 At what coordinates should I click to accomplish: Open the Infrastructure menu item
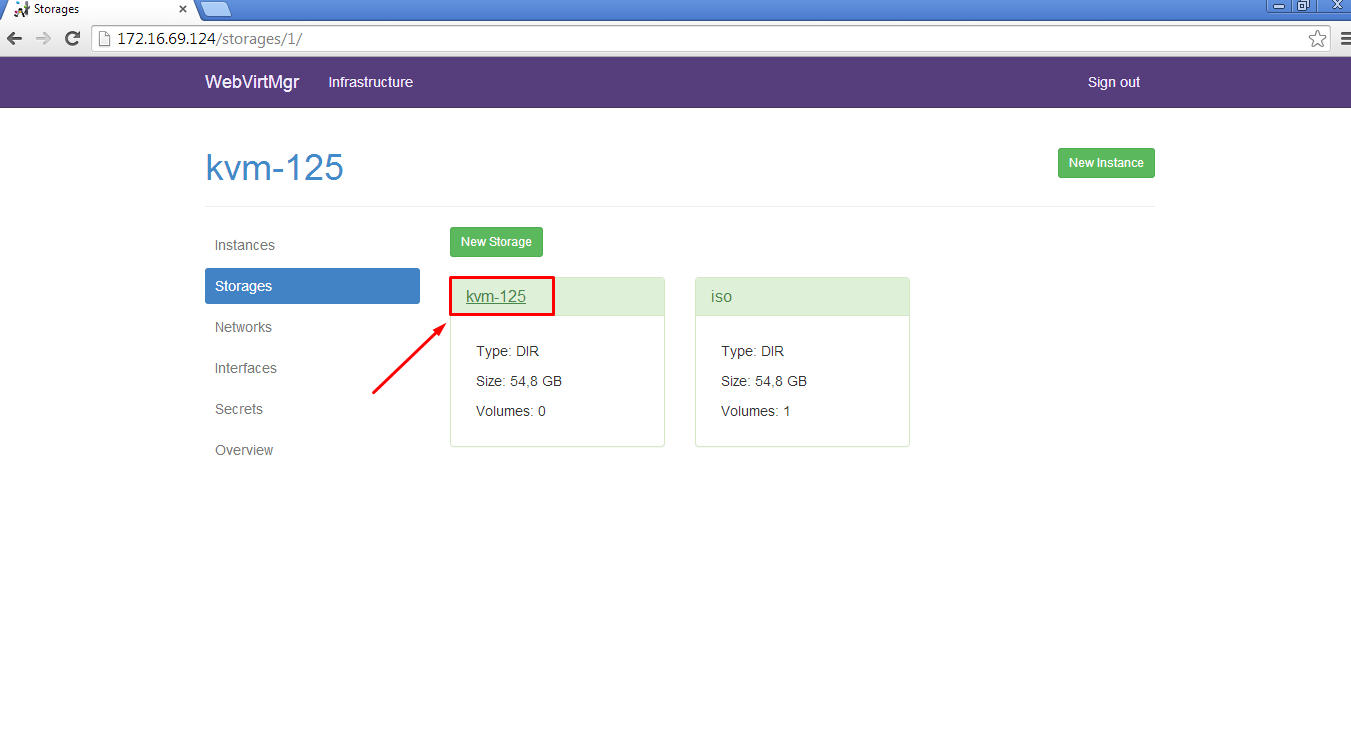pyautogui.click(x=371, y=82)
